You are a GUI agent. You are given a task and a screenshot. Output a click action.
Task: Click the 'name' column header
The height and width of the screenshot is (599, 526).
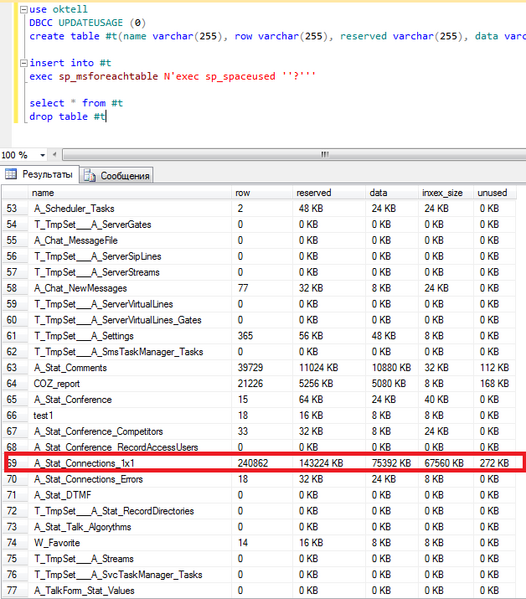[x=130, y=193]
